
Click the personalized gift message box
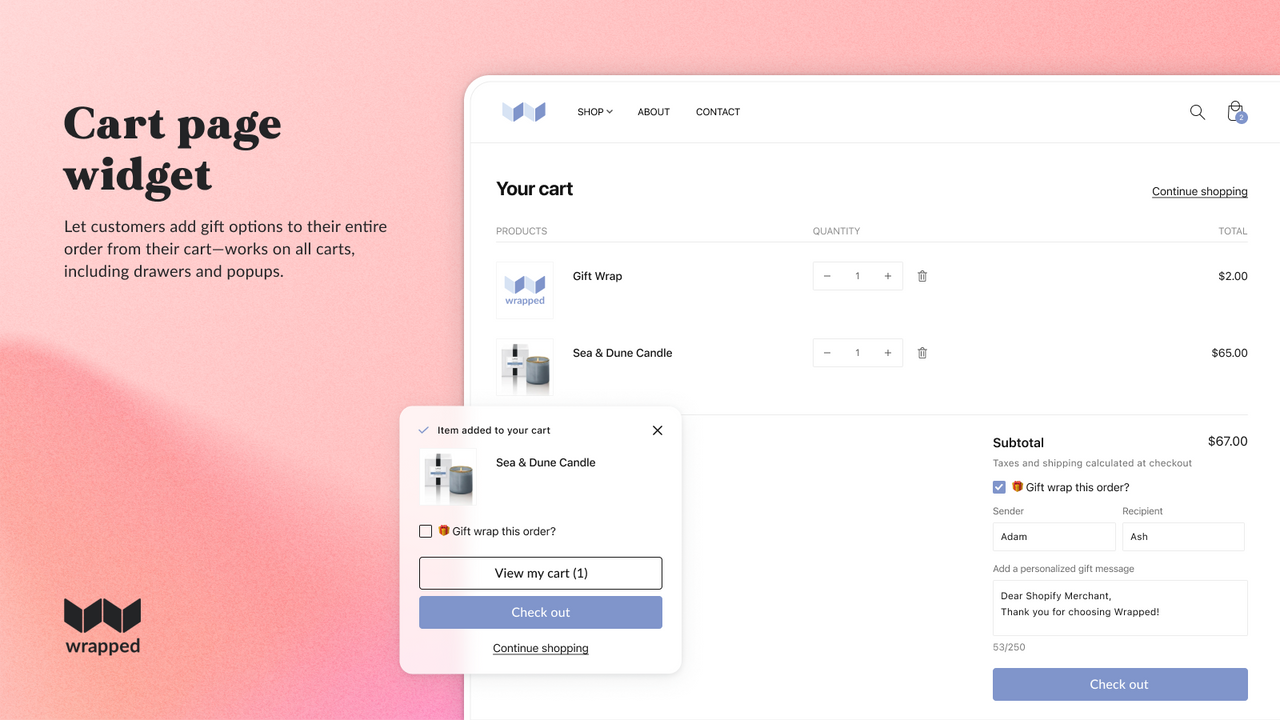coord(1120,608)
